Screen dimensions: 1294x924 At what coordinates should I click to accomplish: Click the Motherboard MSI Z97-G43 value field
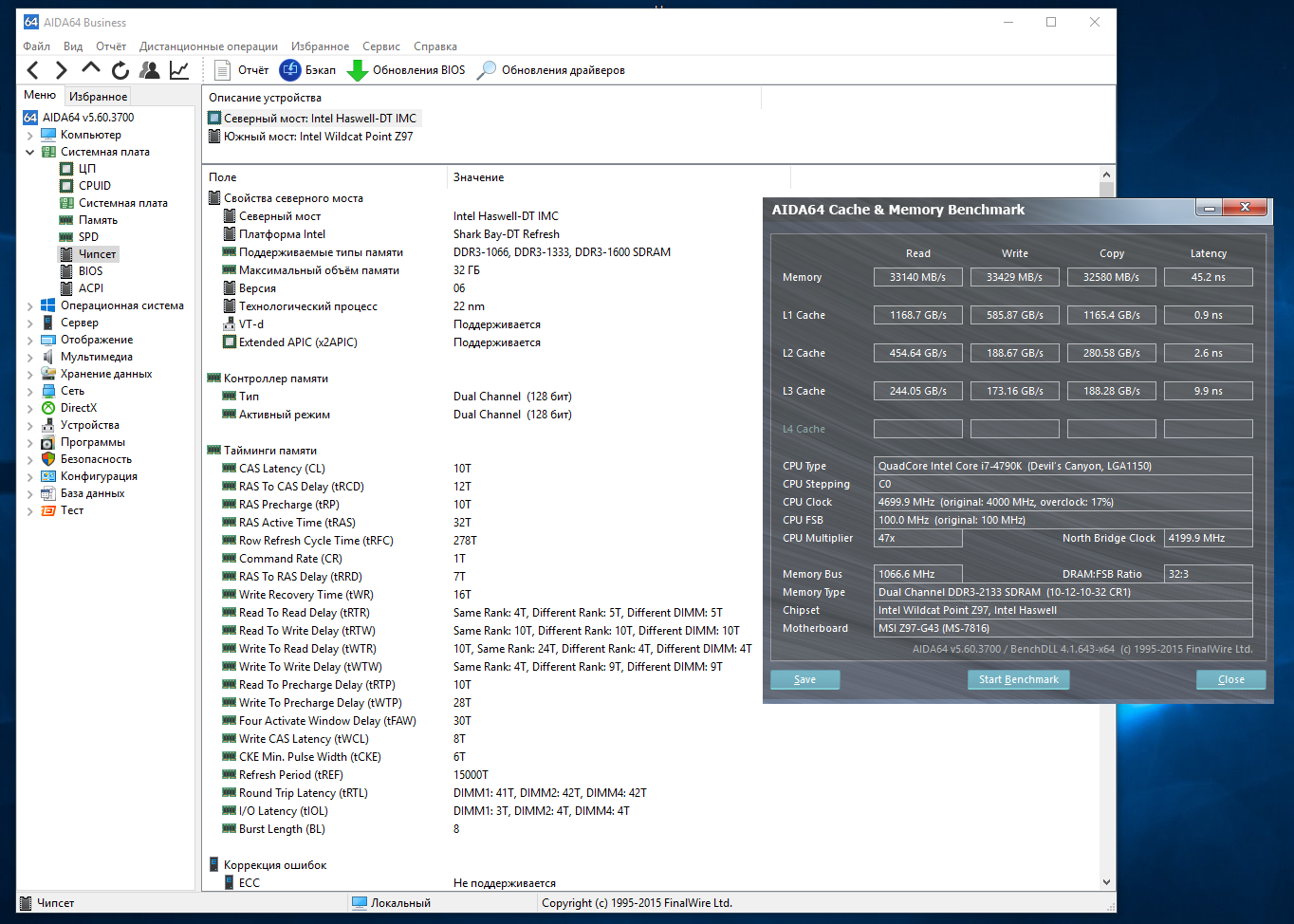[1063, 628]
